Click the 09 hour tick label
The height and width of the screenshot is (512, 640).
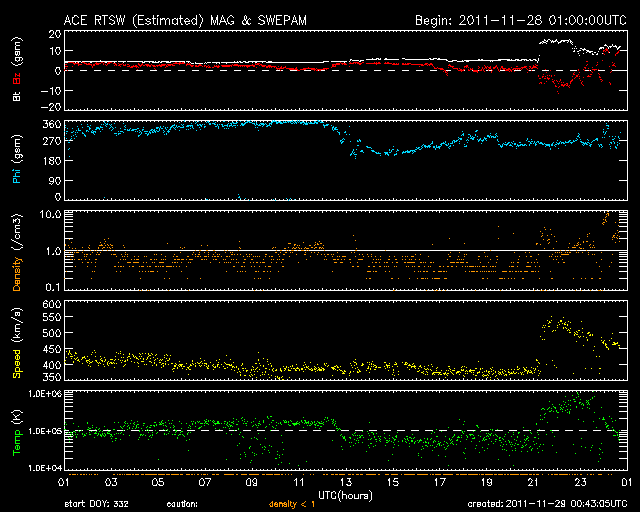click(252, 482)
